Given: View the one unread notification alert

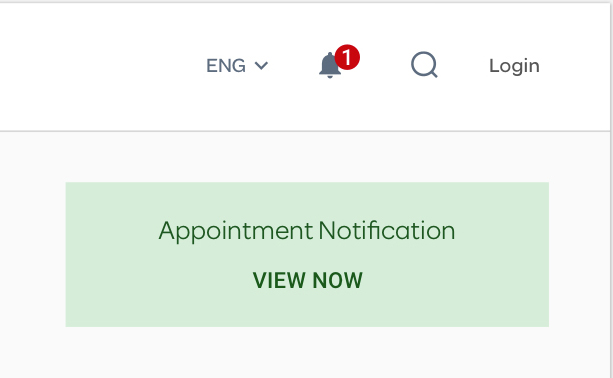Looking at the screenshot, I should (338, 63).
